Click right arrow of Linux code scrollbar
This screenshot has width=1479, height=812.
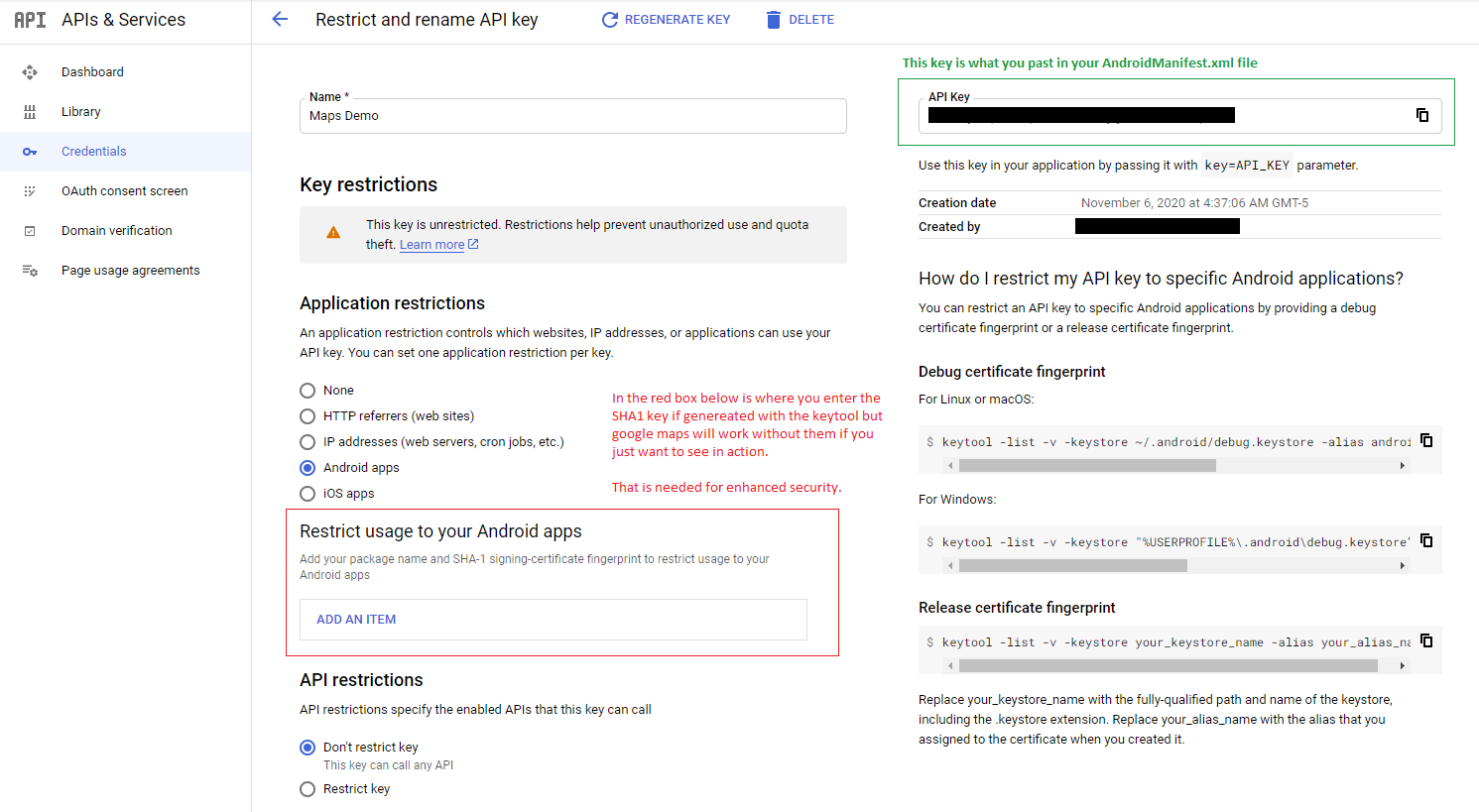point(1402,465)
